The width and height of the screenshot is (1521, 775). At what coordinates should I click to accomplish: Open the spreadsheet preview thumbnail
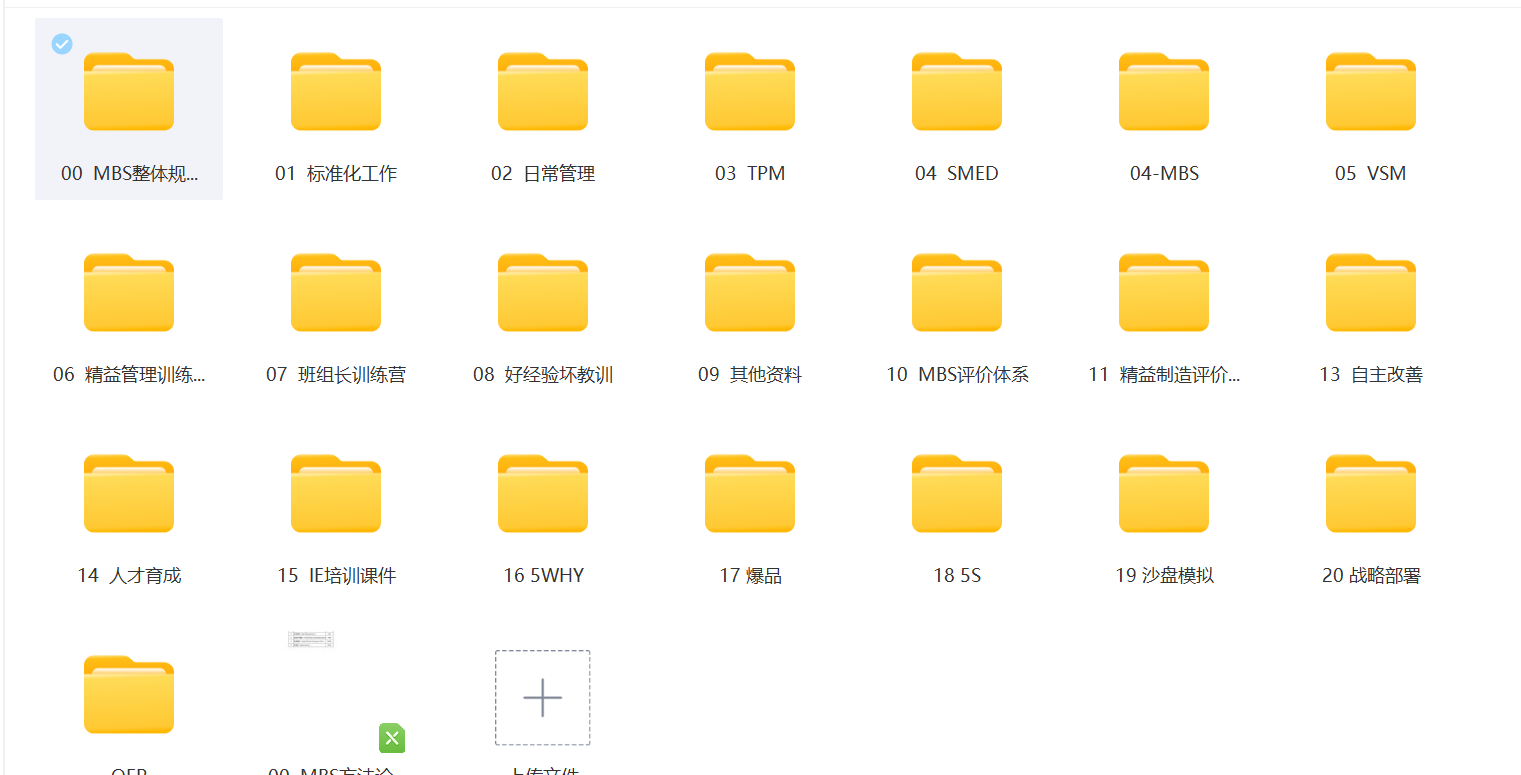click(x=311, y=639)
